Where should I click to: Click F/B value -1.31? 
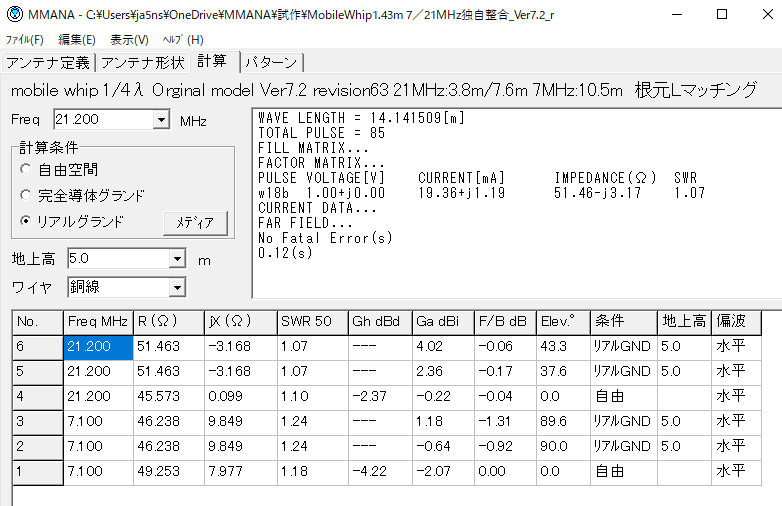click(505, 422)
